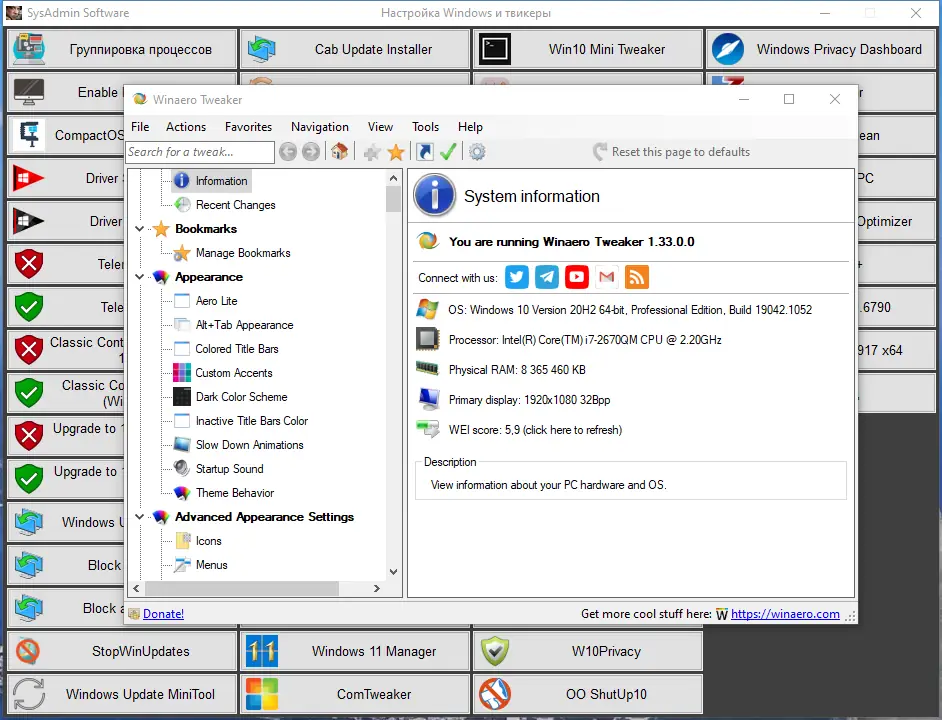
Task: Go to Home page icon in toolbar
Action: pyautogui.click(x=339, y=151)
